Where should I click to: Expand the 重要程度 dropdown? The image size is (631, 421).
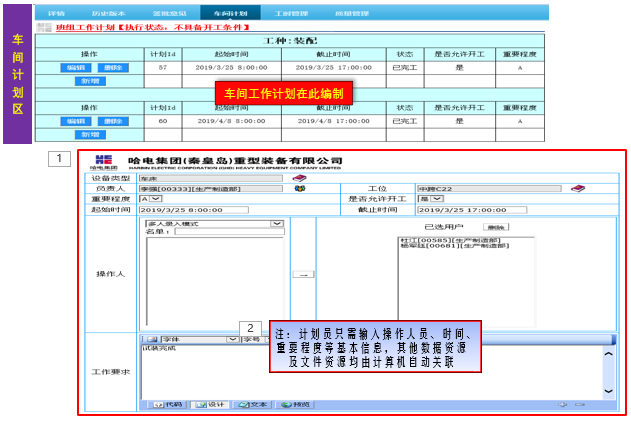pyautogui.click(x=157, y=199)
